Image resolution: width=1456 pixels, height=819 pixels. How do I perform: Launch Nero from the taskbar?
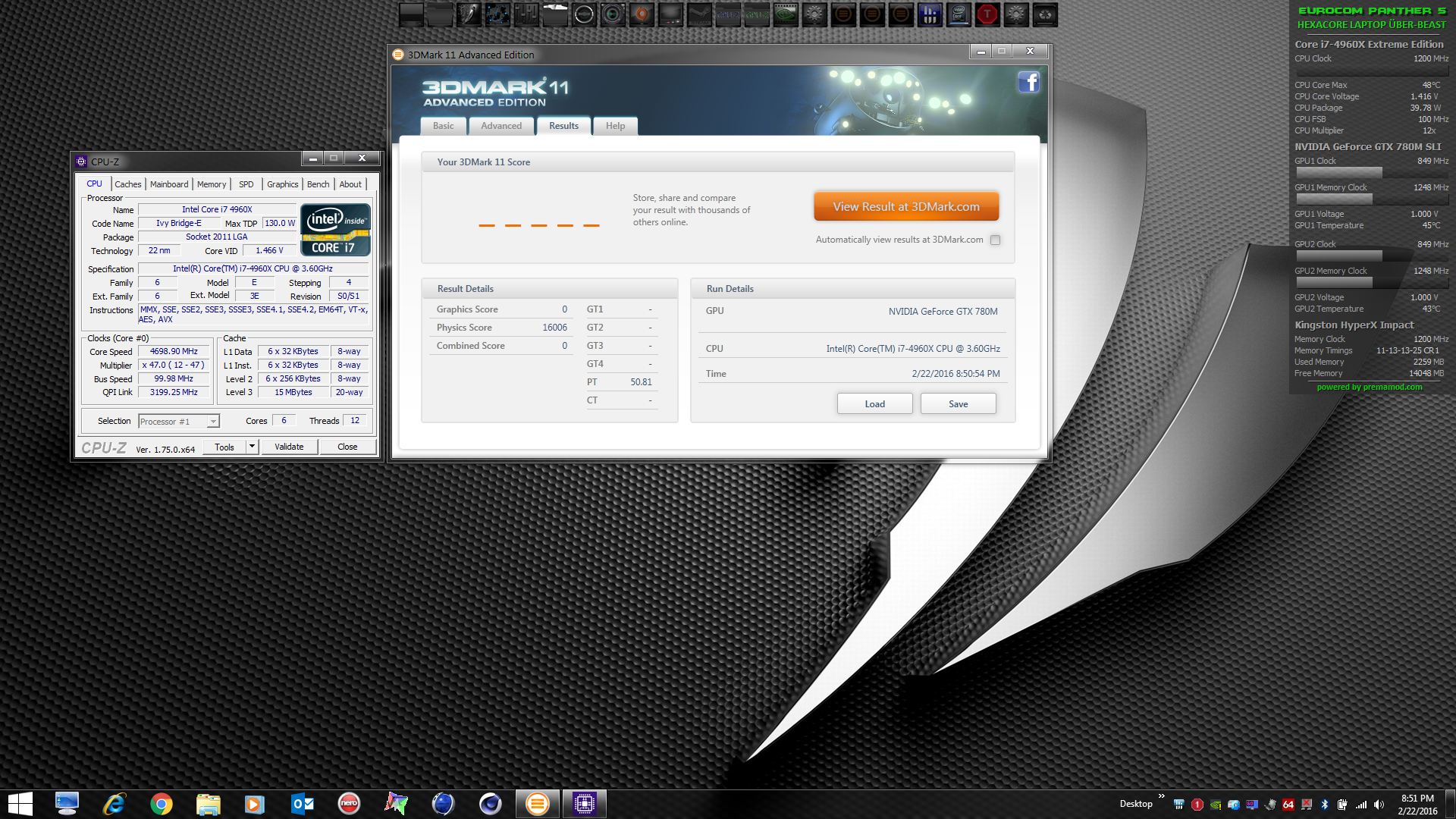(349, 803)
